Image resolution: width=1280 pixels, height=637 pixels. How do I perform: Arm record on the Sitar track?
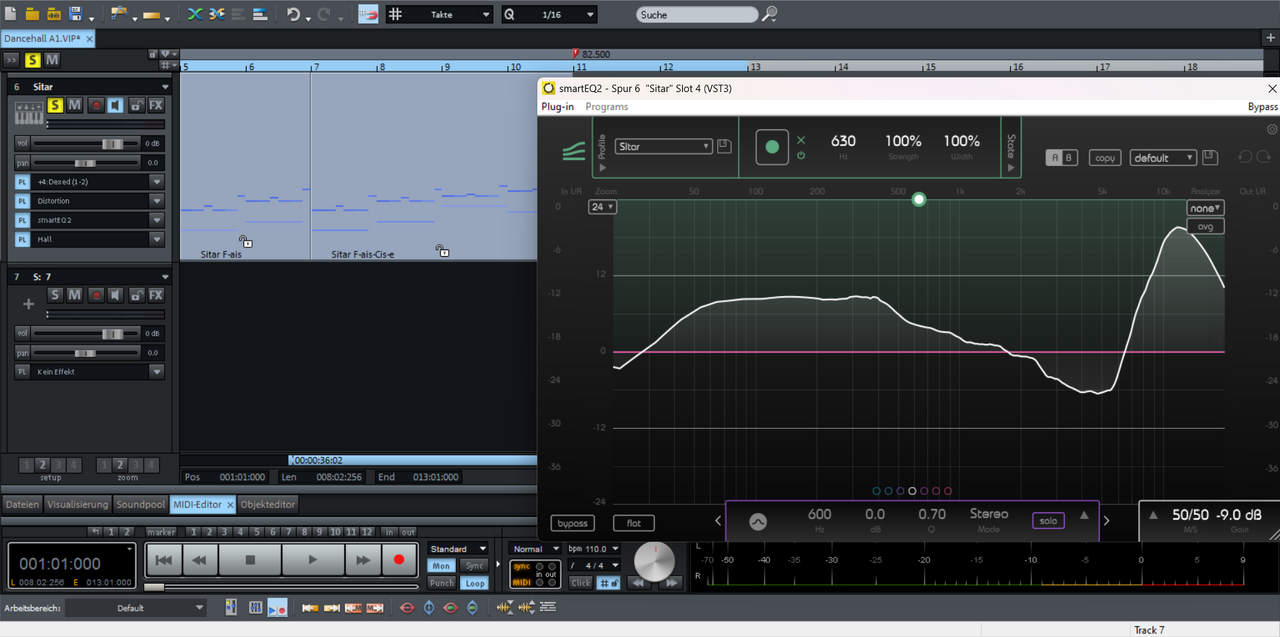pos(96,105)
